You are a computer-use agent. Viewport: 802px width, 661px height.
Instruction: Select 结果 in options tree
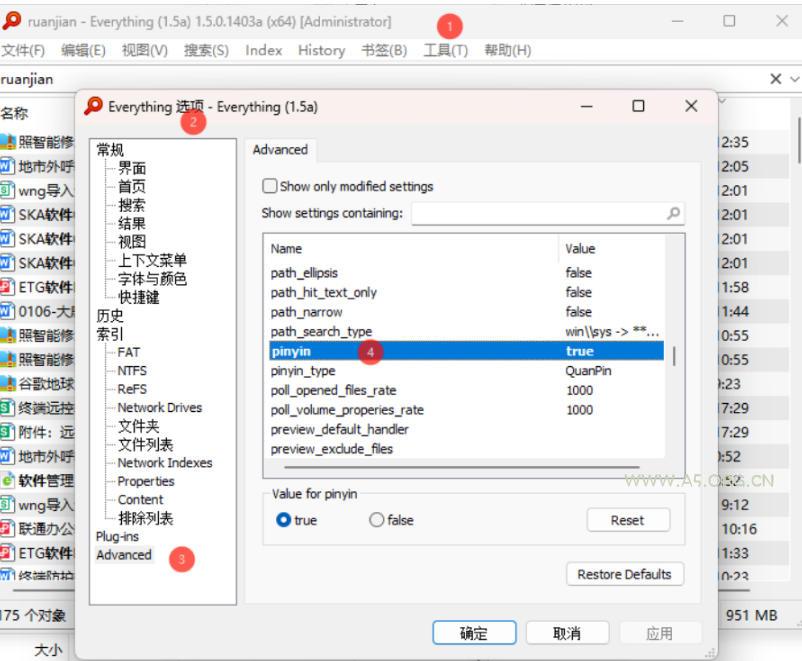point(132,224)
